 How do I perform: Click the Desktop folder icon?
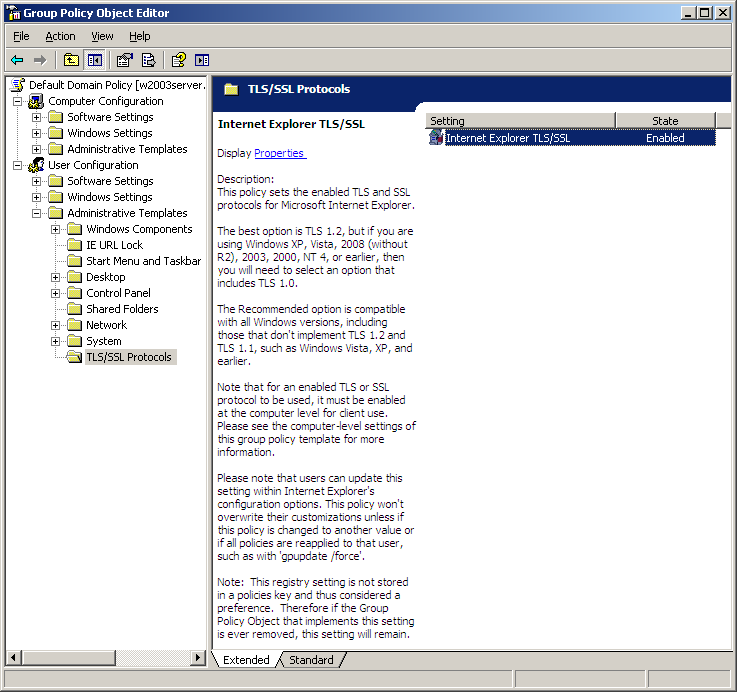click(x=74, y=277)
